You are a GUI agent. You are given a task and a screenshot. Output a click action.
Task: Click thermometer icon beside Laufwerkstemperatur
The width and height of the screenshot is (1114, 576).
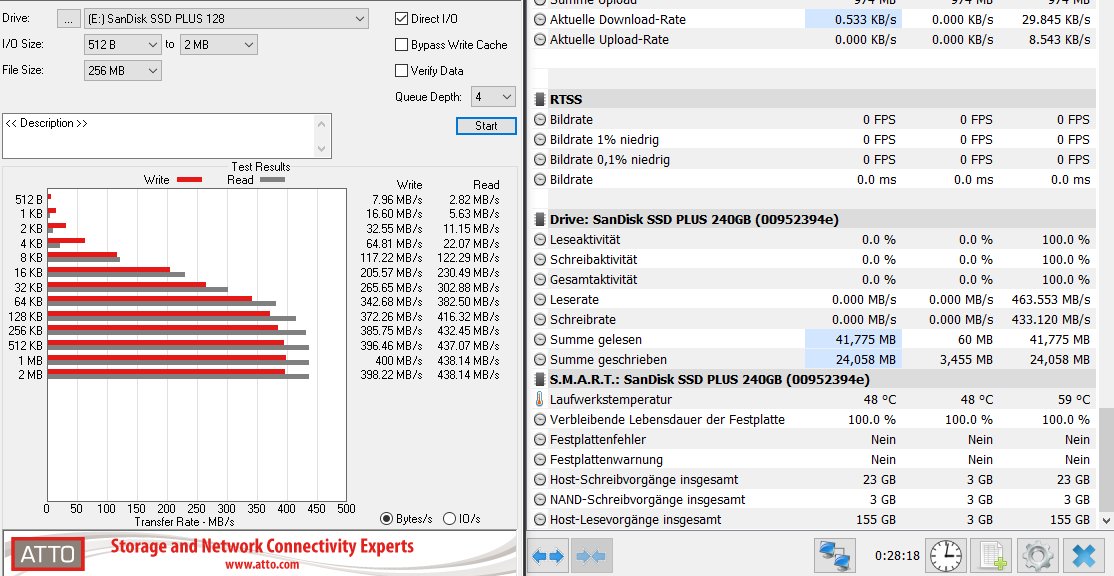coord(540,400)
